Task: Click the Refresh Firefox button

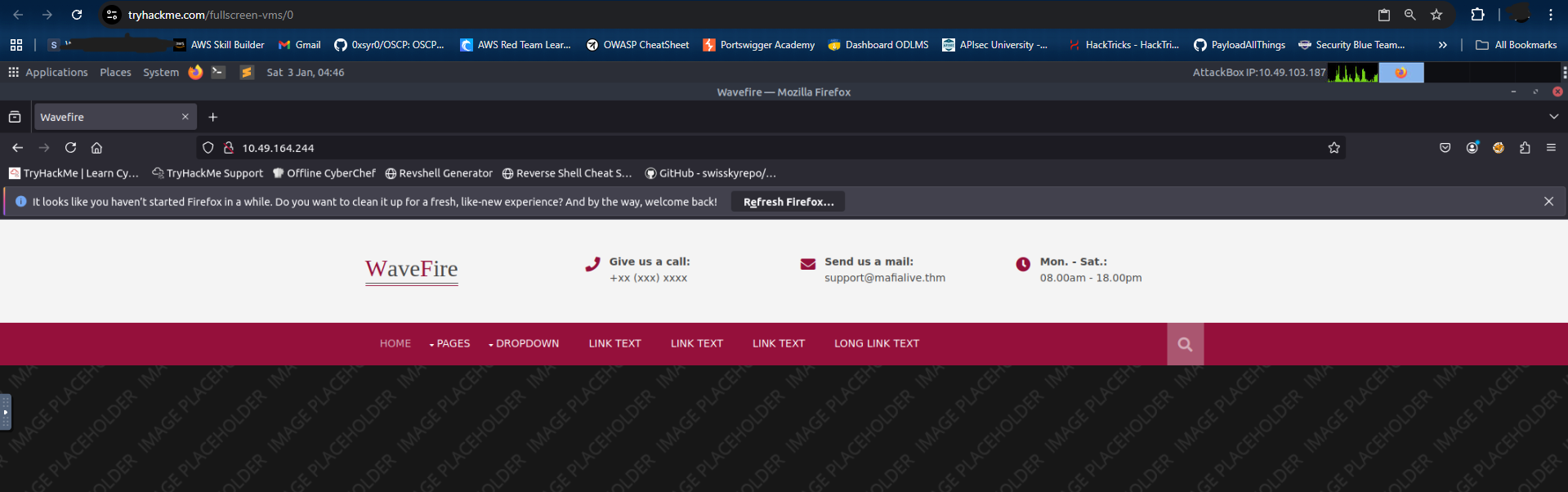Action: point(788,202)
